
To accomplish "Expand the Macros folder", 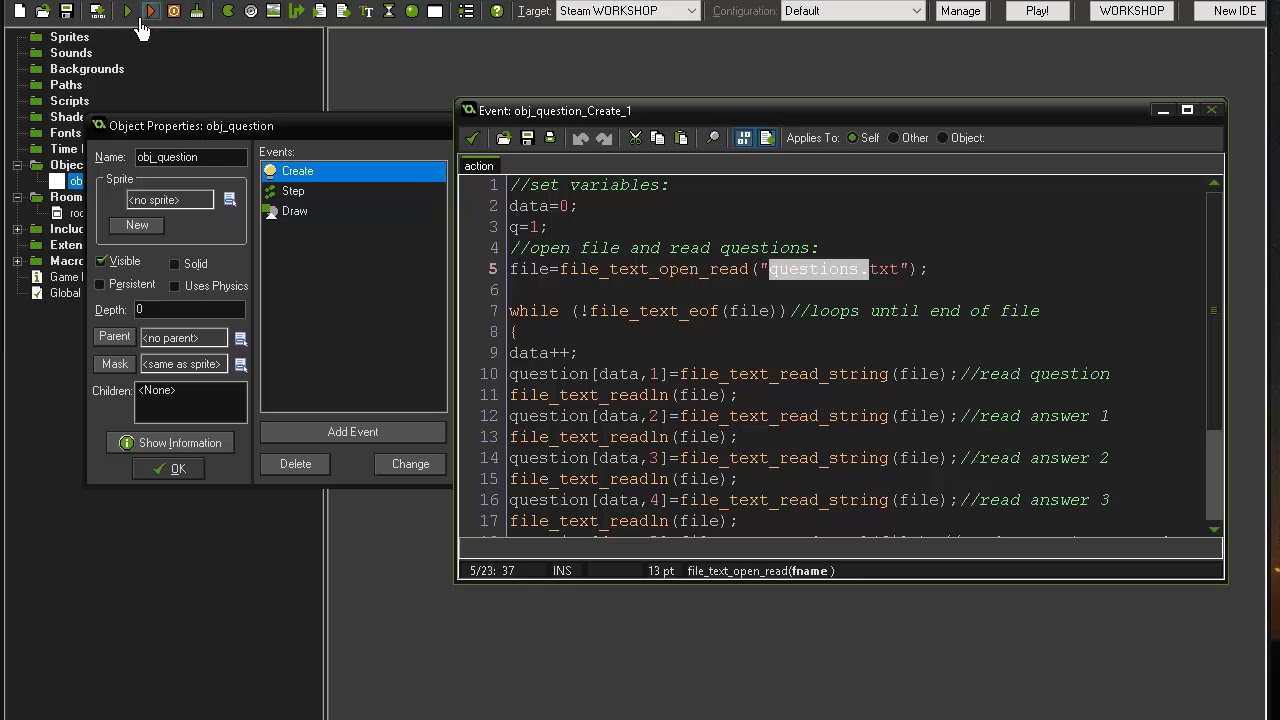I will (x=18, y=261).
